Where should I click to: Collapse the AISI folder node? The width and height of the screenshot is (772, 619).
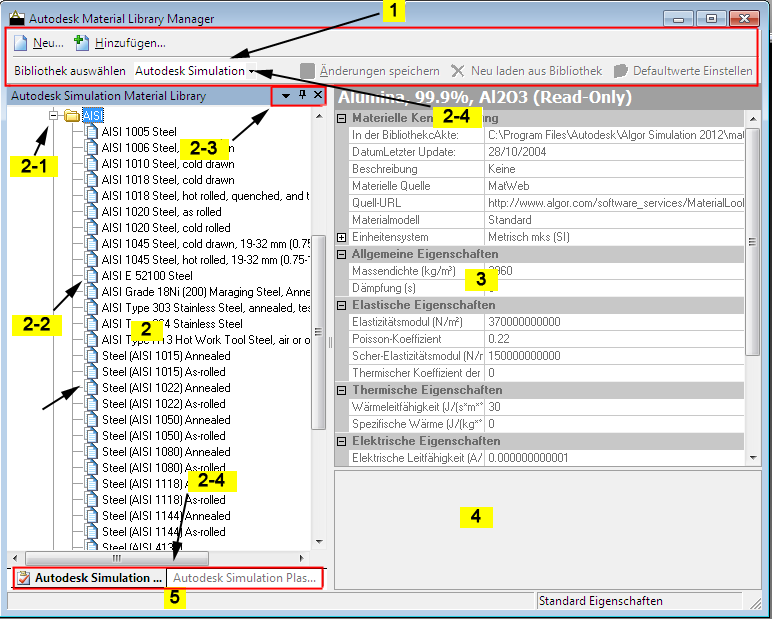(x=54, y=116)
